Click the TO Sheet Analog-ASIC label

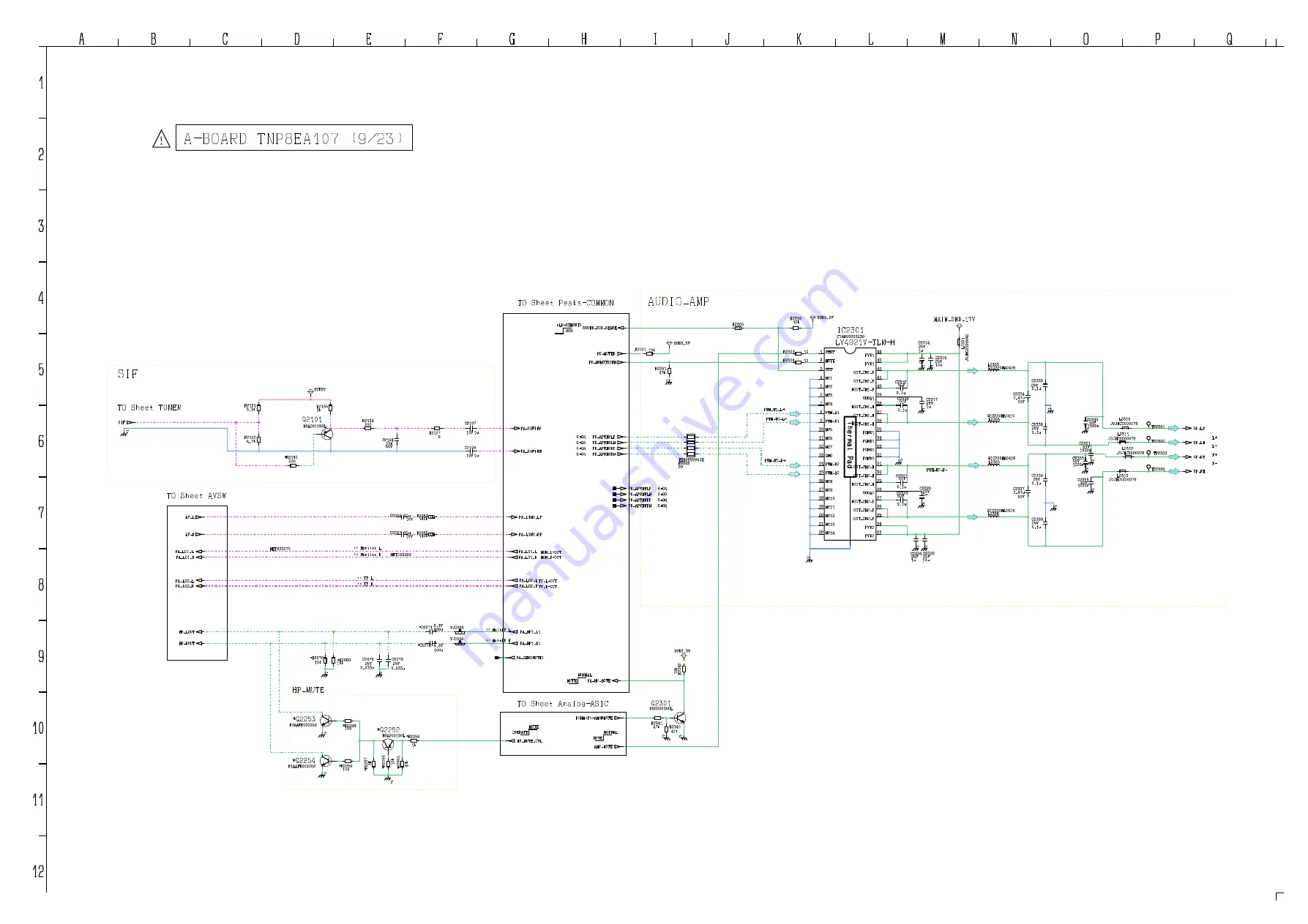(563, 704)
